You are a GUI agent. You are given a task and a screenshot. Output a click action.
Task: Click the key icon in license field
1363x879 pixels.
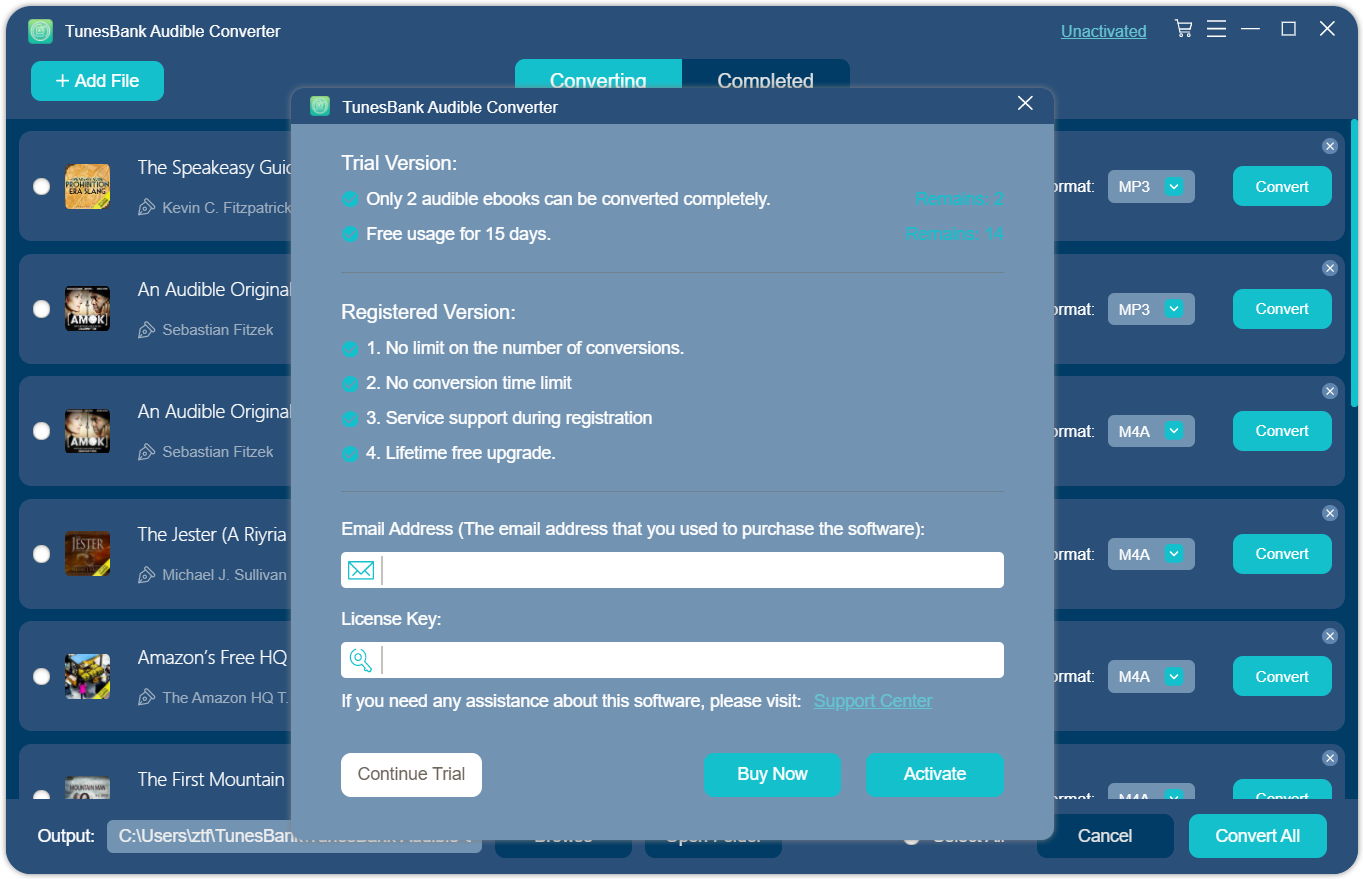click(x=361, y=660)
